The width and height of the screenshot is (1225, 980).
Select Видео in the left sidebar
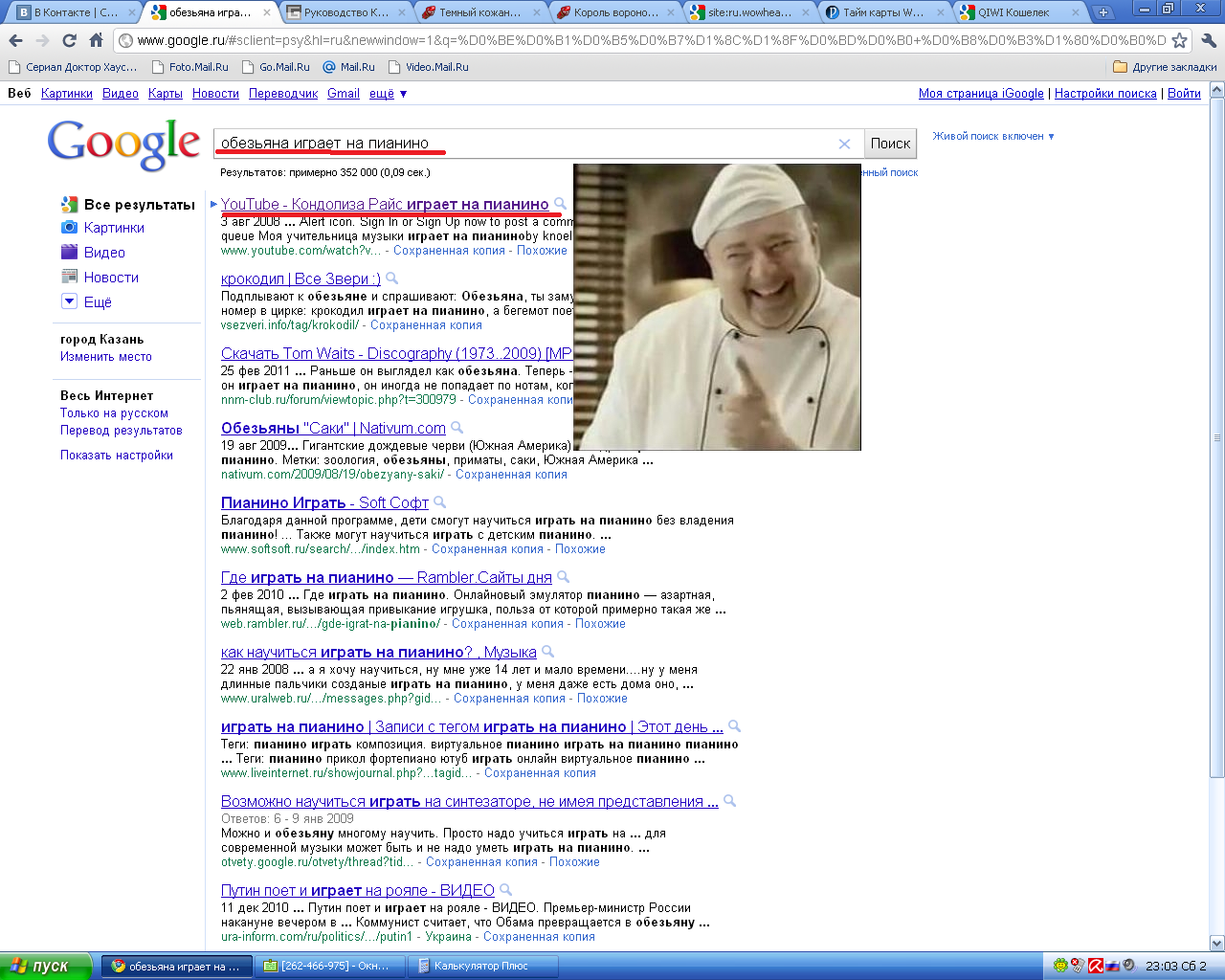[x=104, y=253]
